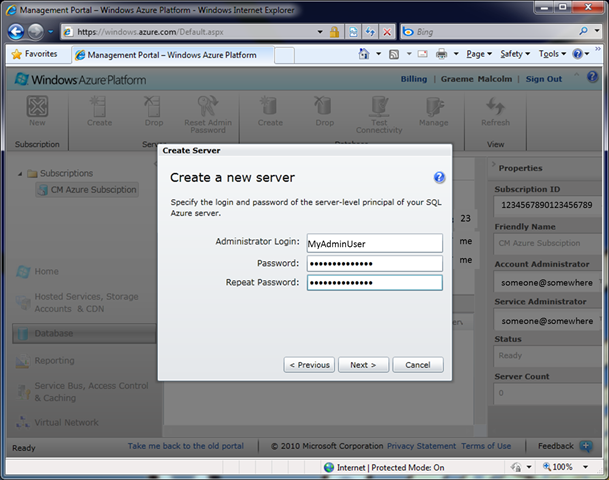Click the compatibility view icon
The image size is (609, 480).
353,32
